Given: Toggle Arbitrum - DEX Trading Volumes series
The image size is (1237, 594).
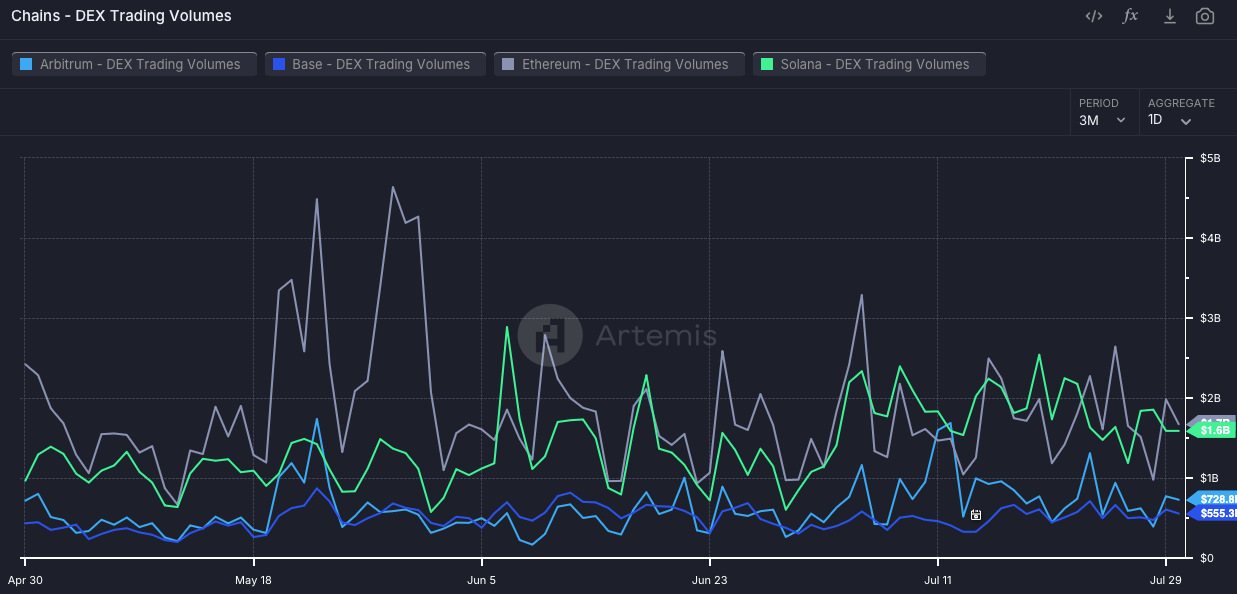Looking at the screenshot, I should [x=135, y=64].
